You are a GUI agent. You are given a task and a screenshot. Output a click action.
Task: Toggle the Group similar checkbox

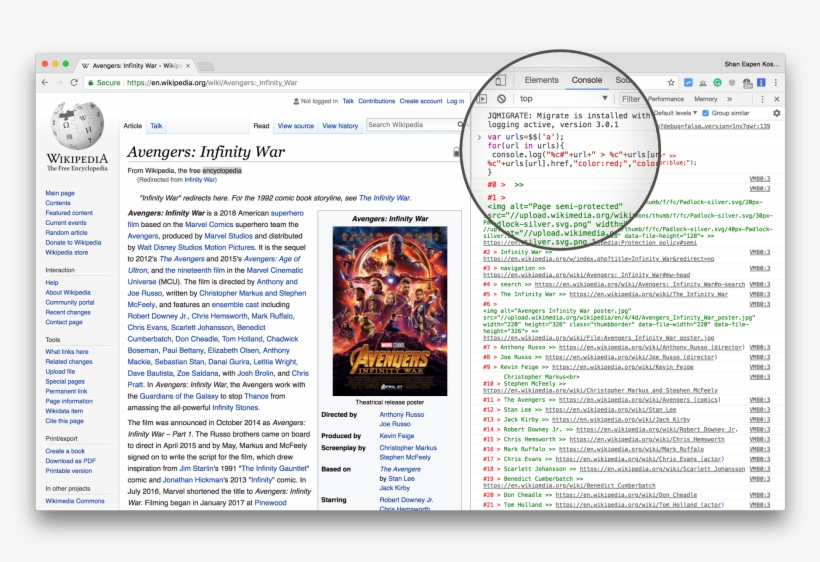coord(705,113)
